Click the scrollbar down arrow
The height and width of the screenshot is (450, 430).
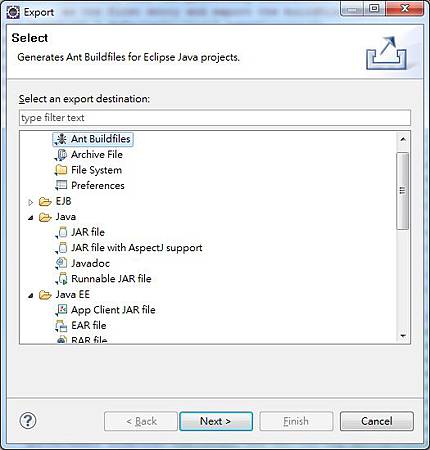[x=403, y=336]
